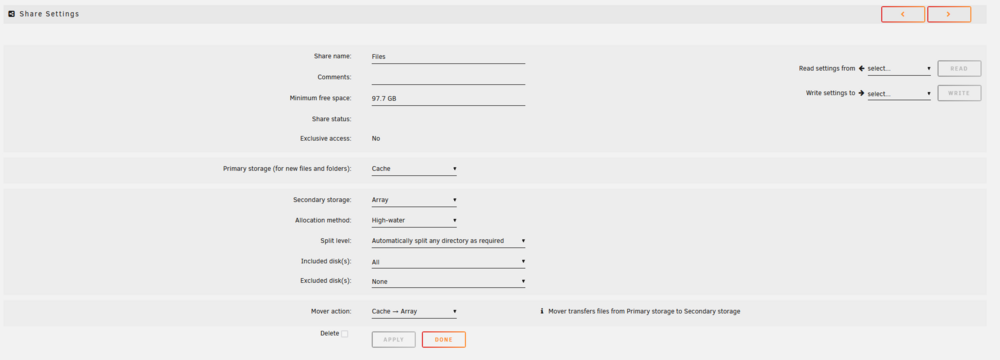Open the Secondary storage dropdown showing Array
The height and width of the screenshot is (360, 1000).
[414, 200]
